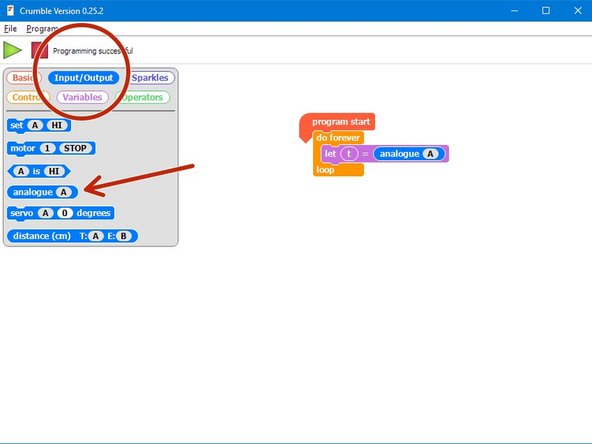Maximize the Crumble window

(x=546, y=11)
